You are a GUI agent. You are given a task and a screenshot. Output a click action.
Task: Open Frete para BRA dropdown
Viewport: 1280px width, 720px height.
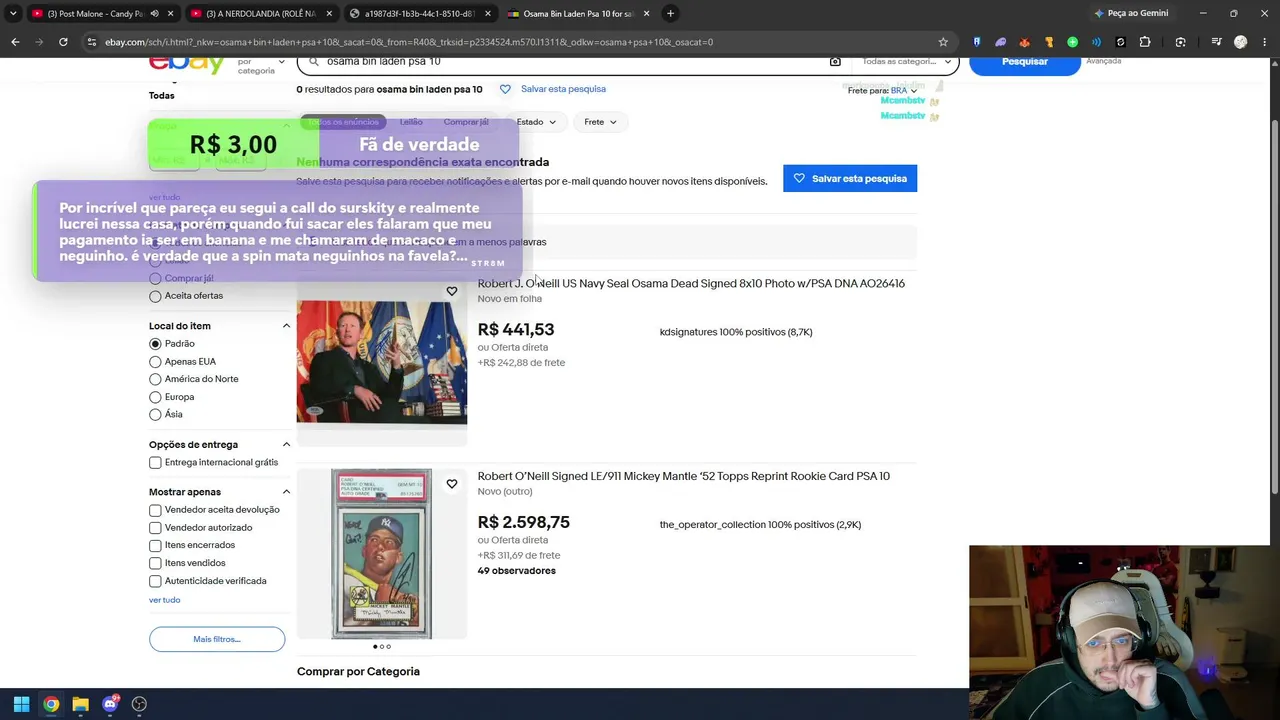coord(883,91)
